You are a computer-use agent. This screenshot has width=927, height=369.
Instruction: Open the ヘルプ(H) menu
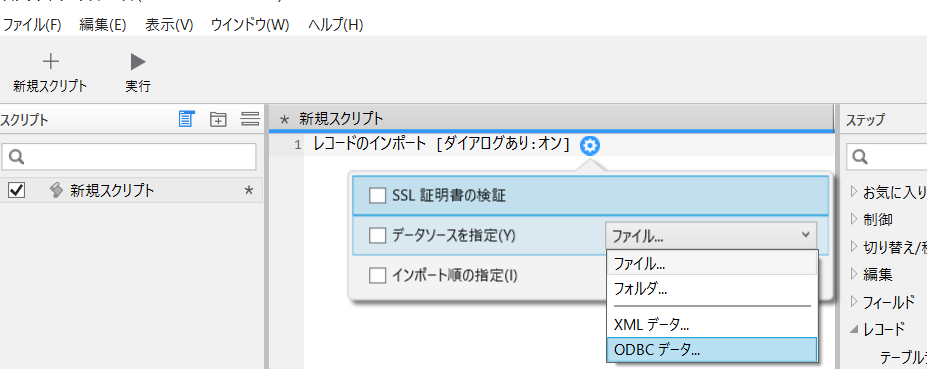click(x=336, y=25)
